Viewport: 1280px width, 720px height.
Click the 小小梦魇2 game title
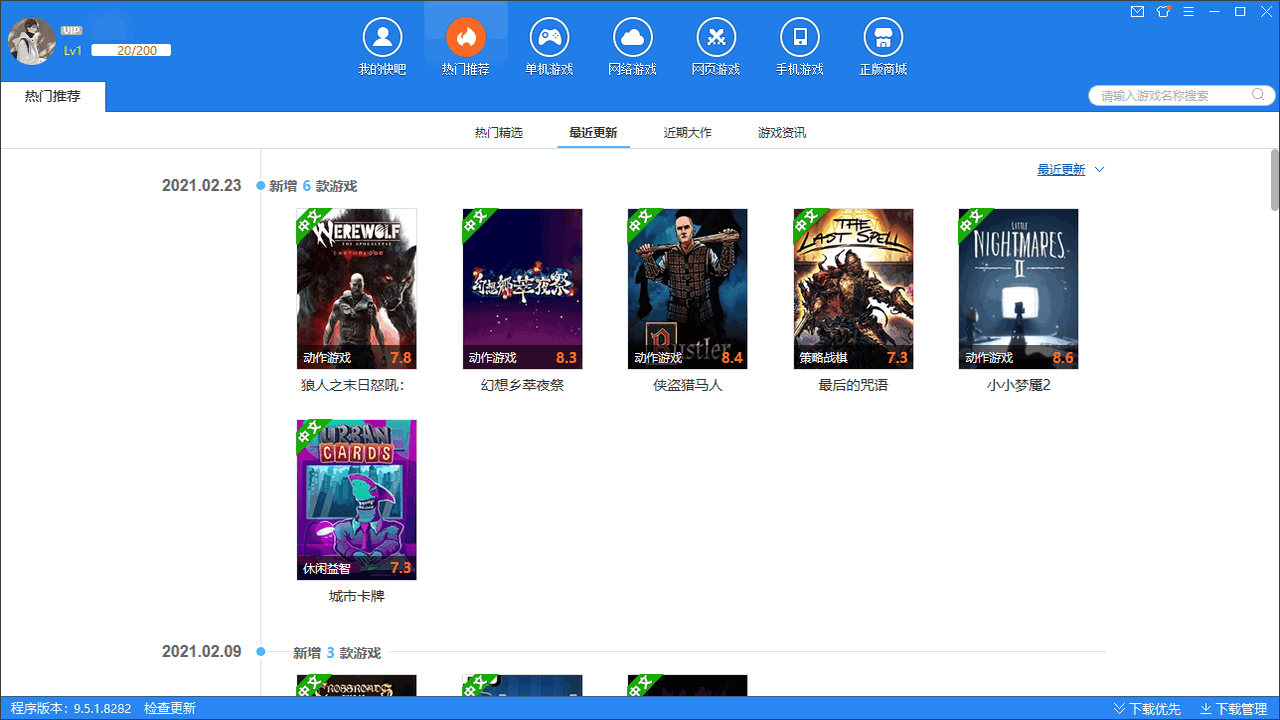1019,385
